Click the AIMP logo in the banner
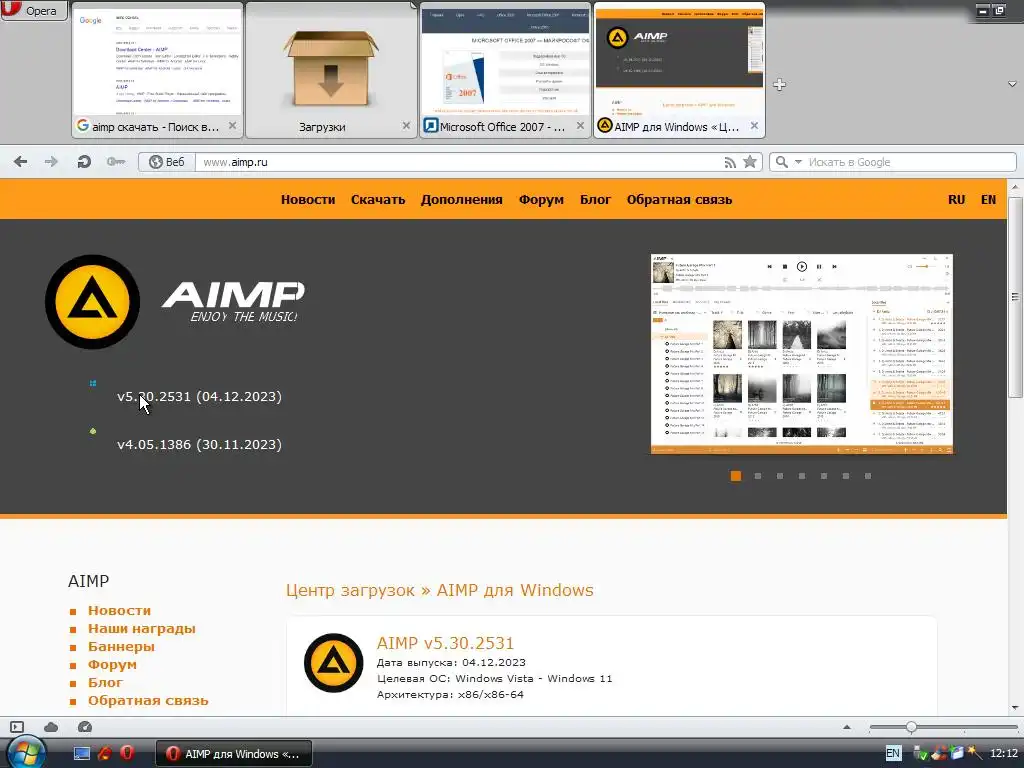The image size is (1024, 768). pos(174,302)
